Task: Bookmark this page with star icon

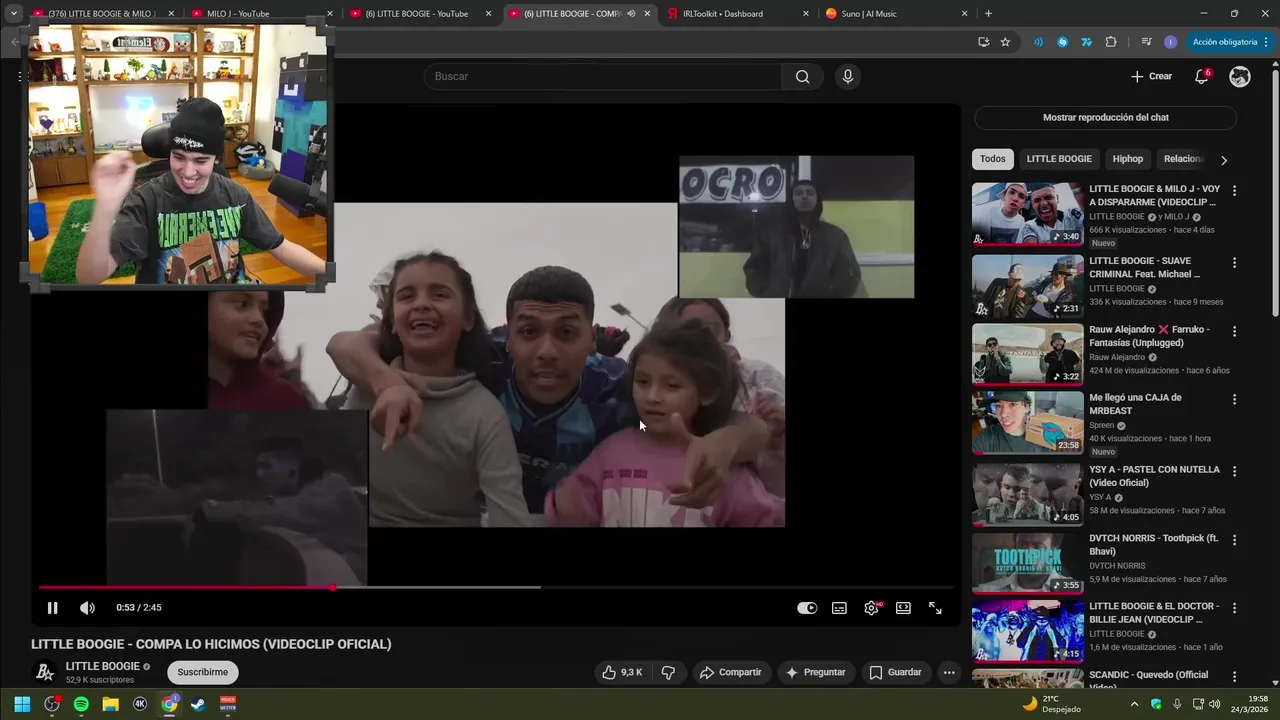Action: (x=1005, y=42)
